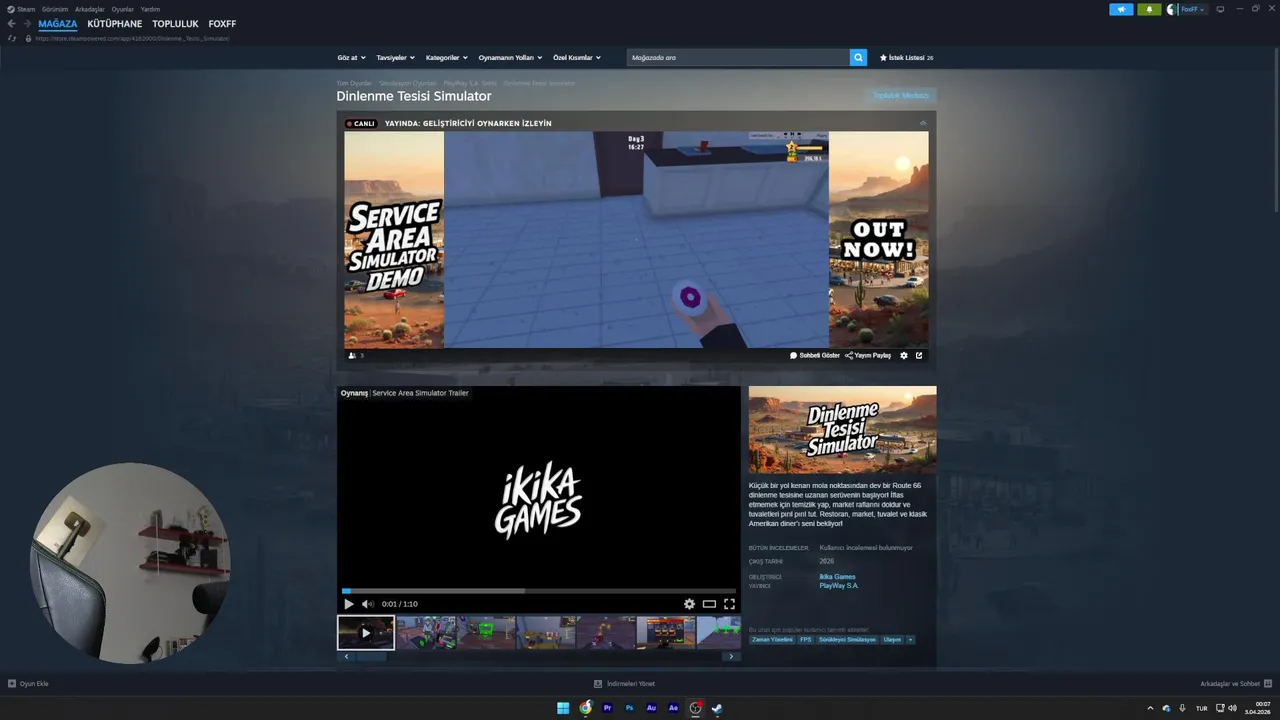
Task: Play the Service Area Simulator trailer
Action: (348, 604)
